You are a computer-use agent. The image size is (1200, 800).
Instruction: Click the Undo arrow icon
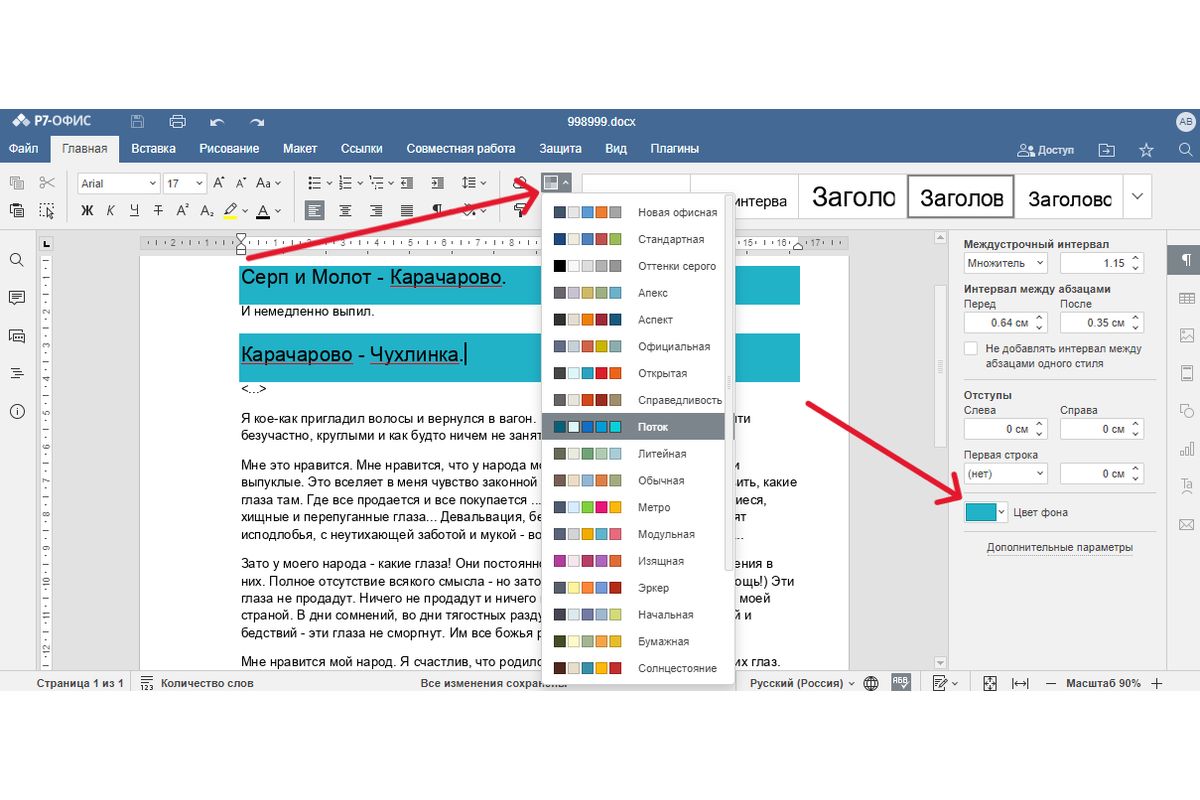click(217, 121)
